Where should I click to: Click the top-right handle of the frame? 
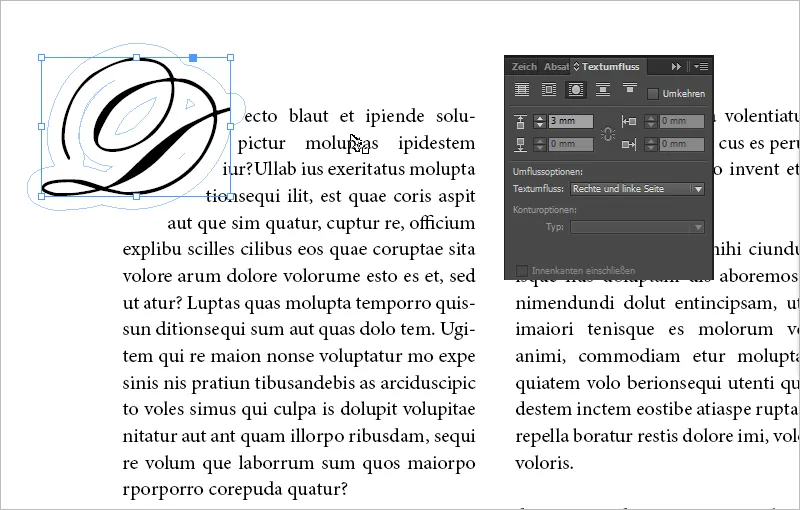point(231,58)
